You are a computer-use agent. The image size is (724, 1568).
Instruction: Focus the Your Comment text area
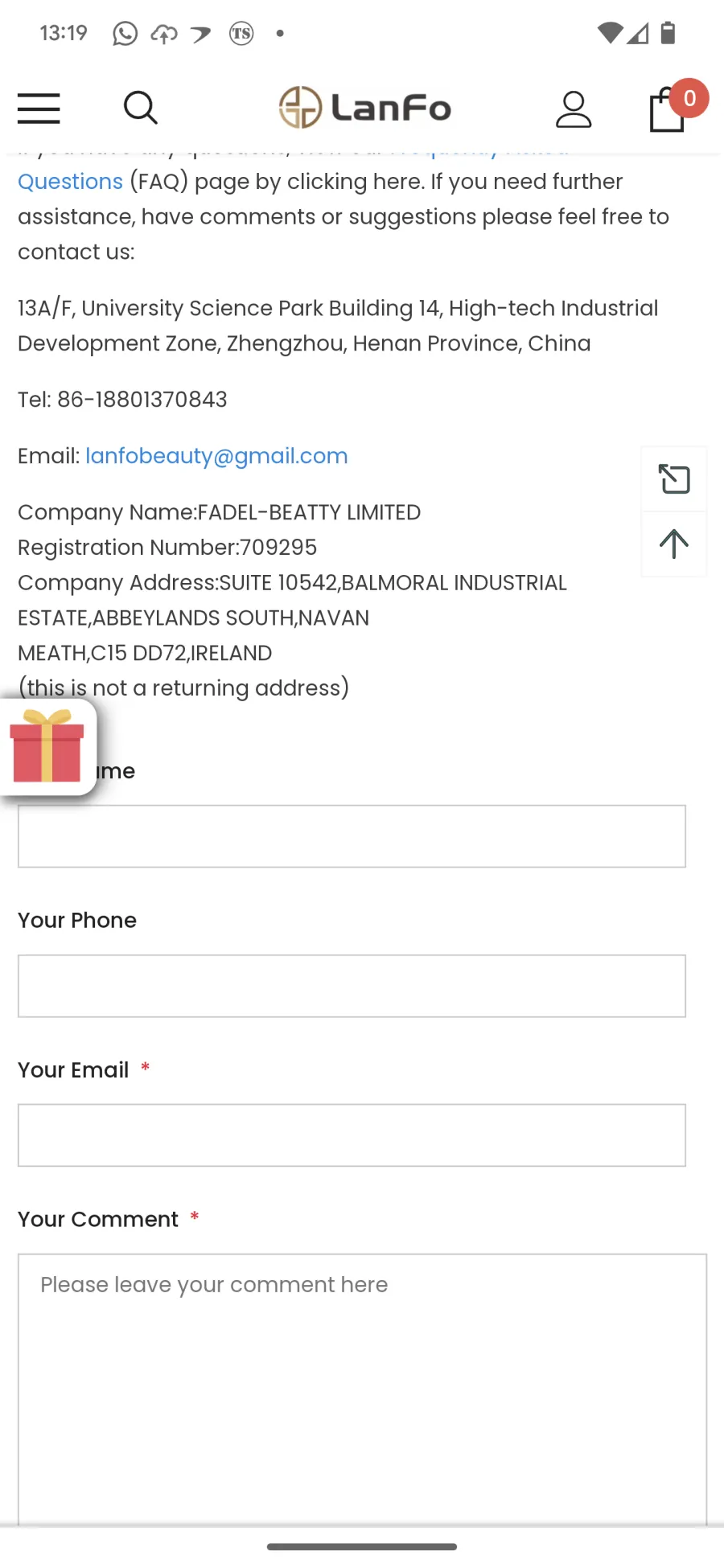click(362, 1389)
